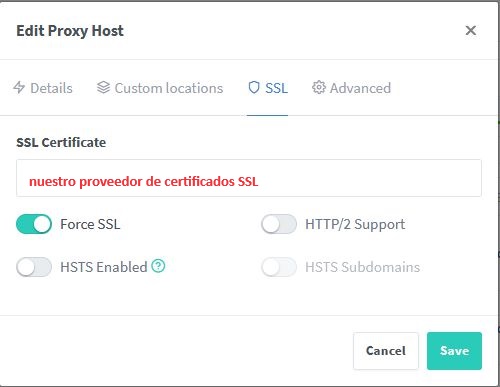Disable the Force SSL toggle switch
Image resolution: width=500 pixels, height=387 pixels.
34,224
